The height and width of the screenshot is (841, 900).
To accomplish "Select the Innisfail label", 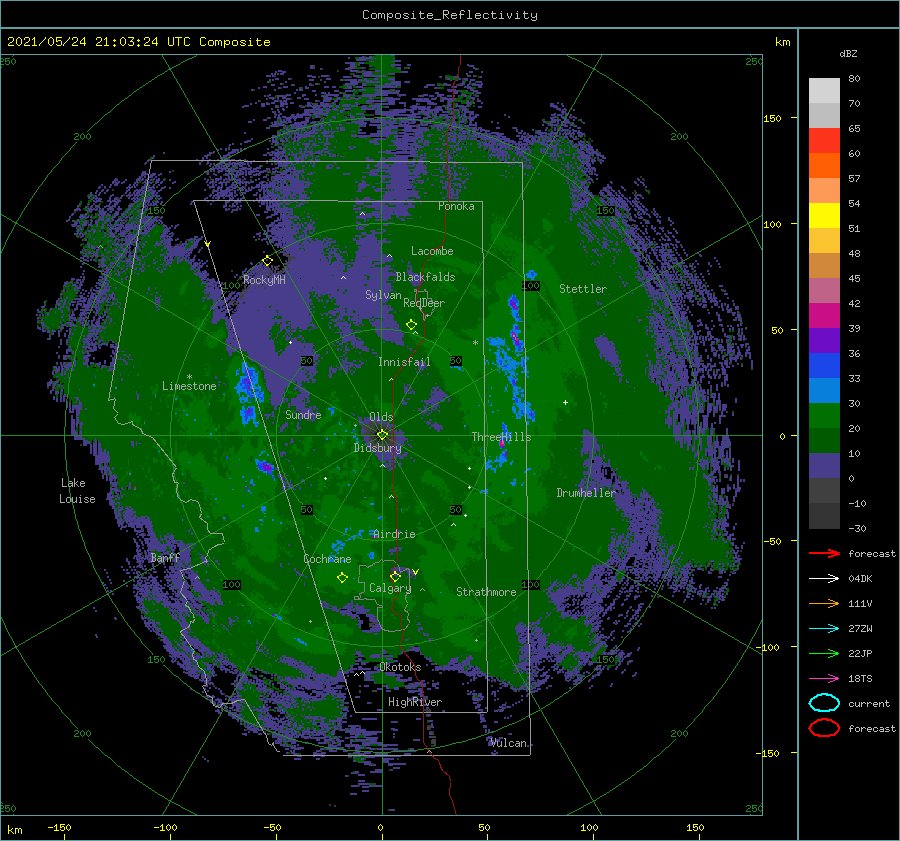I will [x=404, y=362].
